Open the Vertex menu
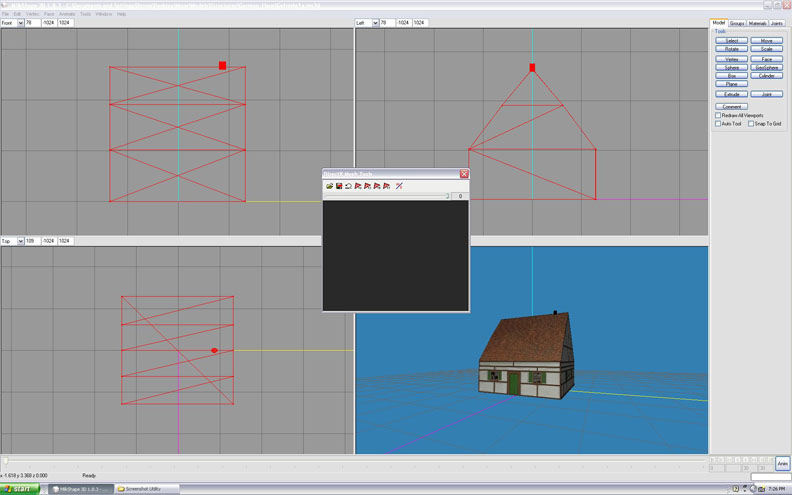The image size is (792, 495). pos(32,14)
